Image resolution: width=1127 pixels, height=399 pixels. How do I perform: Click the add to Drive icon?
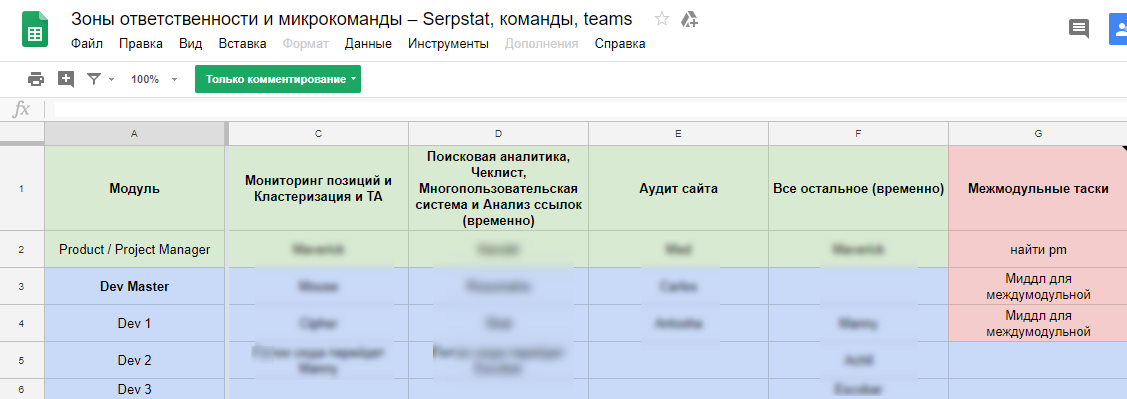pos(689,19)
